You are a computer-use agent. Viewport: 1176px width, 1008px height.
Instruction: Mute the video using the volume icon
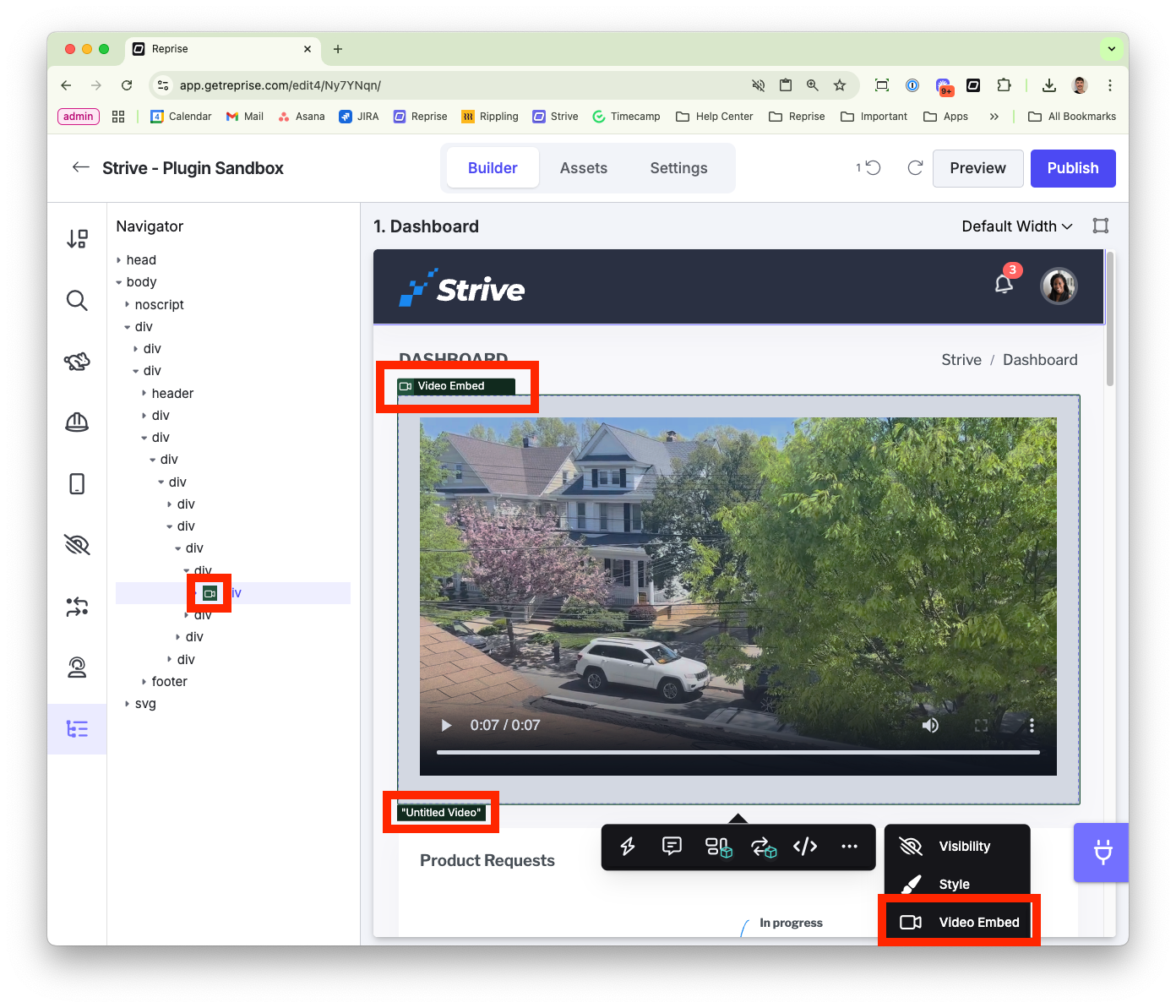pyautogui.click(x=930, y=725)
